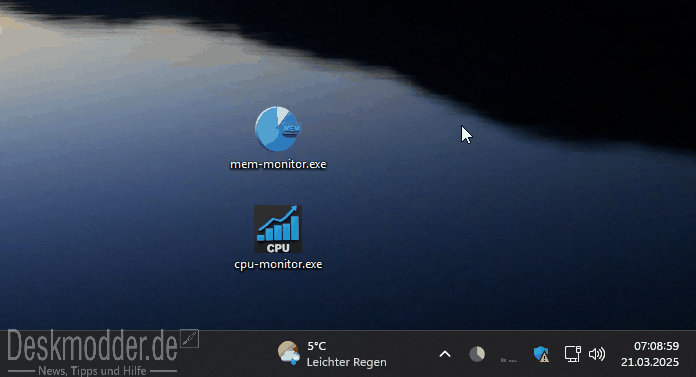This screenshot has width=696, height=377.
Task: Click the 21.03.2025 date in taskbar
Action: click(x=650, y=362)
